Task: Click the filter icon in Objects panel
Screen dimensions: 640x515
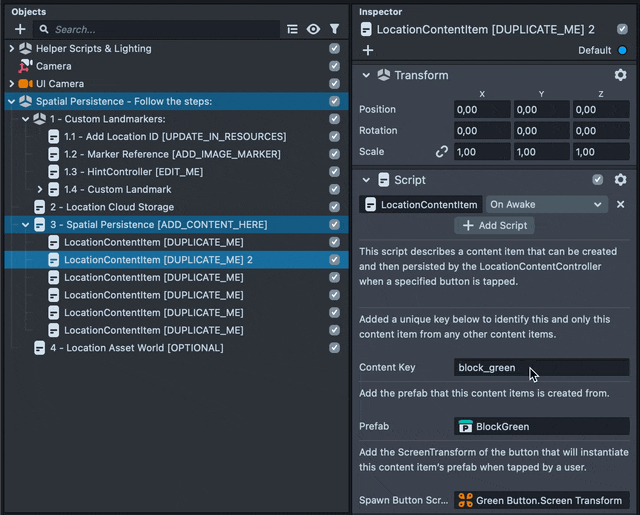Action: 334,30
